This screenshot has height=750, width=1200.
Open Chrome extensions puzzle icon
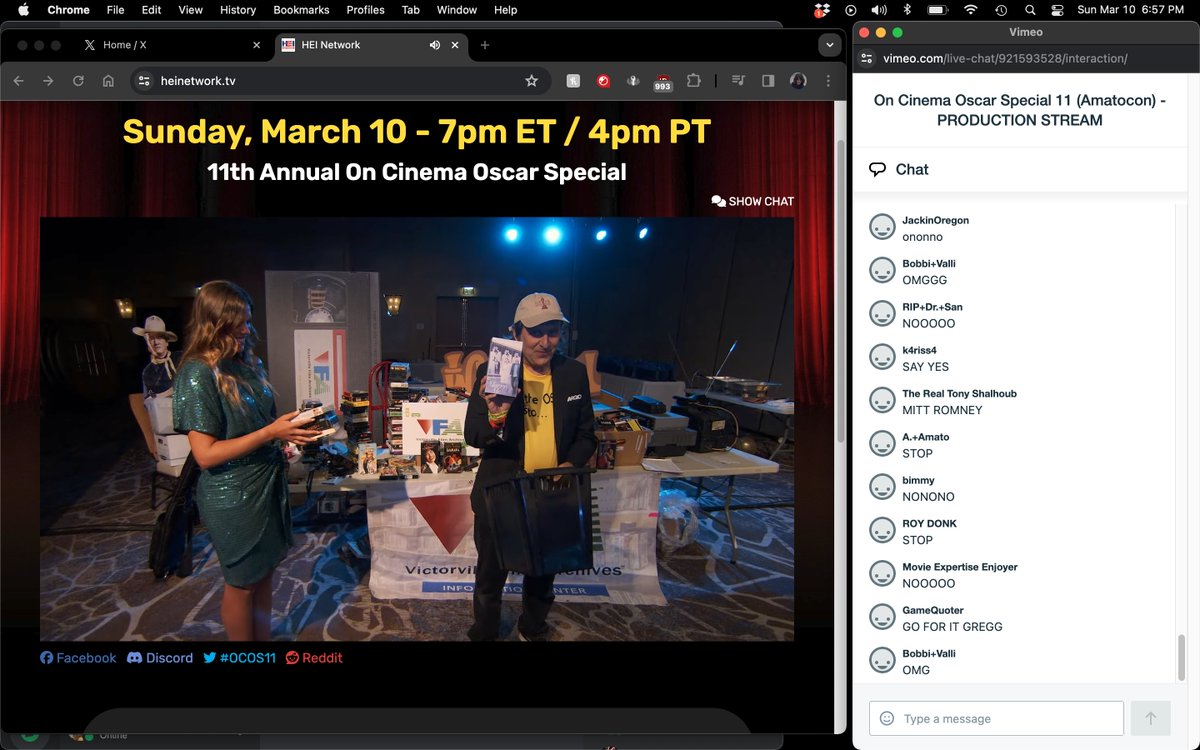tap(693, 81)
